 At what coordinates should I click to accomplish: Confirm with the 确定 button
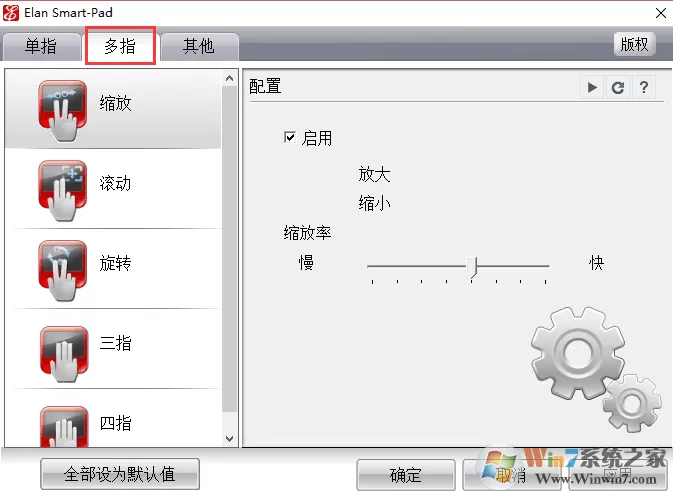click(406, 475)
